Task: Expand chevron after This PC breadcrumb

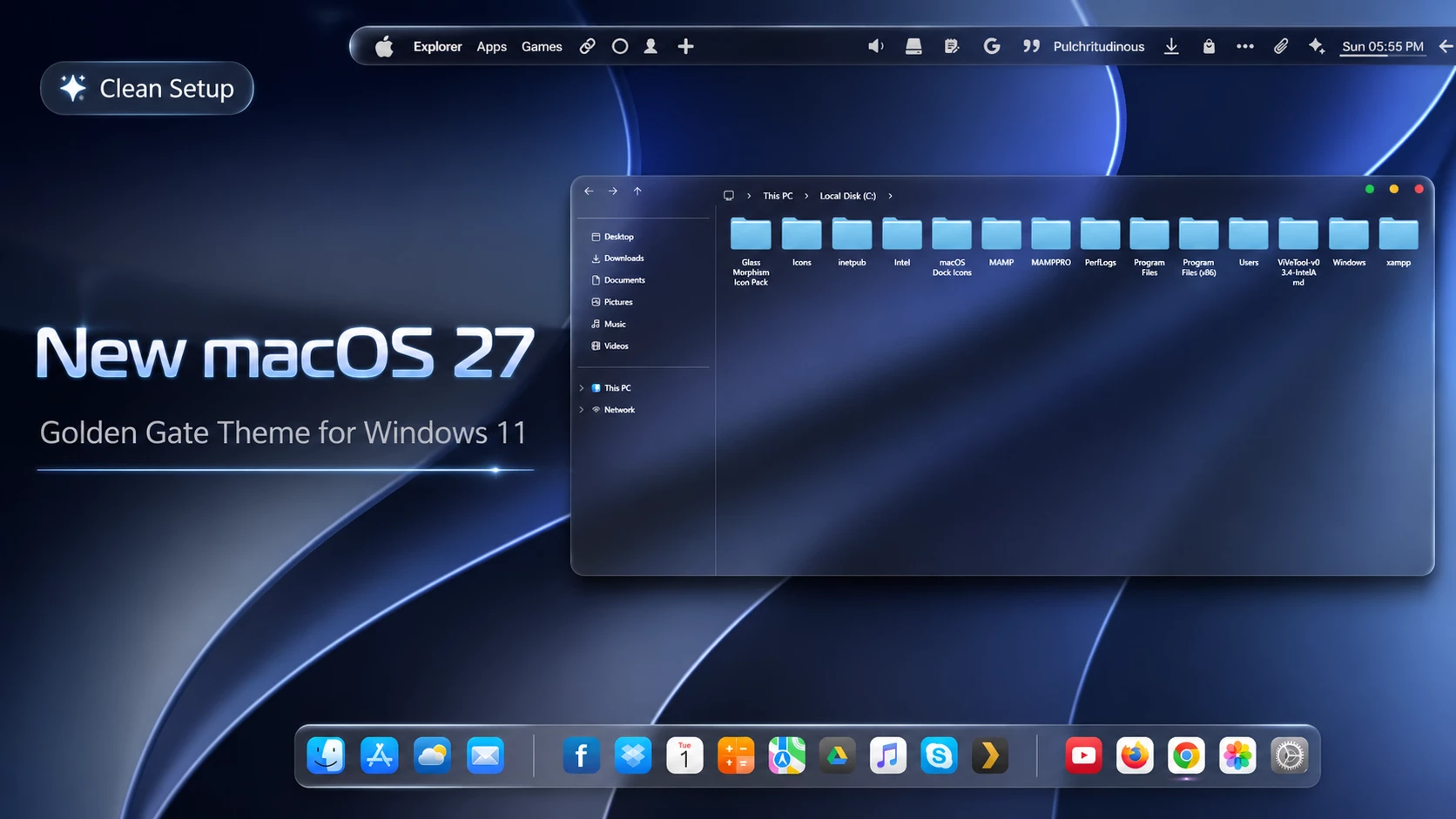Action: (x=806, y=196)
